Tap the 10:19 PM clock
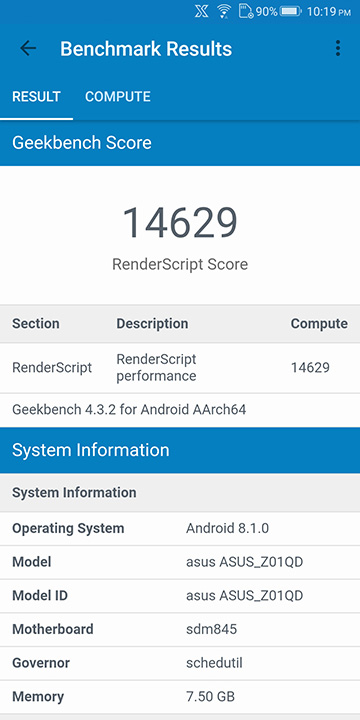 tap(328, 11)
